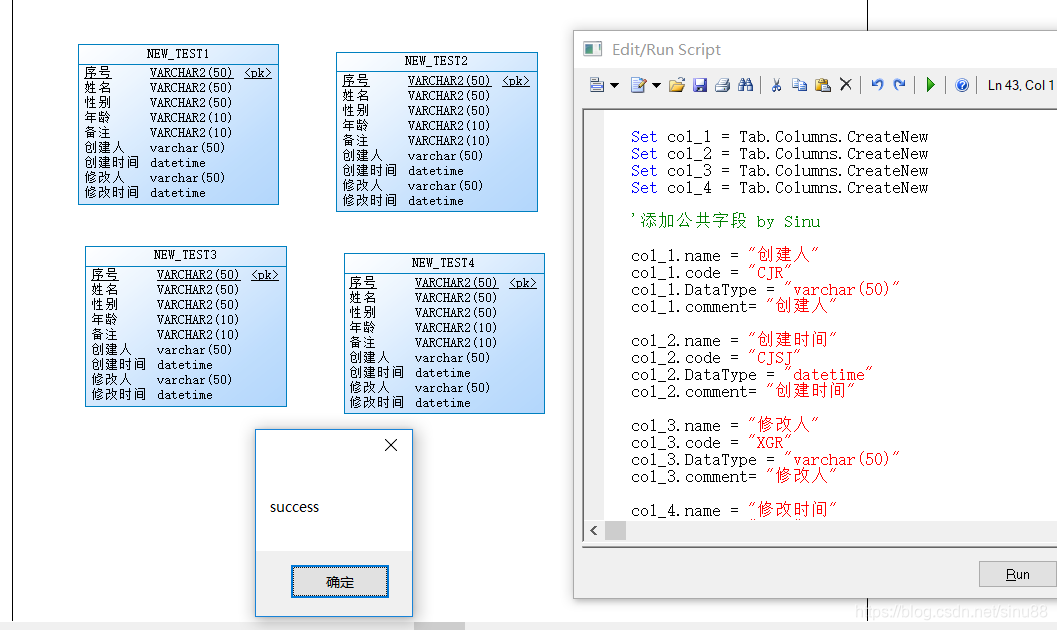
Task: Open Find with the binoculars icon
Action: [x=746, y=85]
